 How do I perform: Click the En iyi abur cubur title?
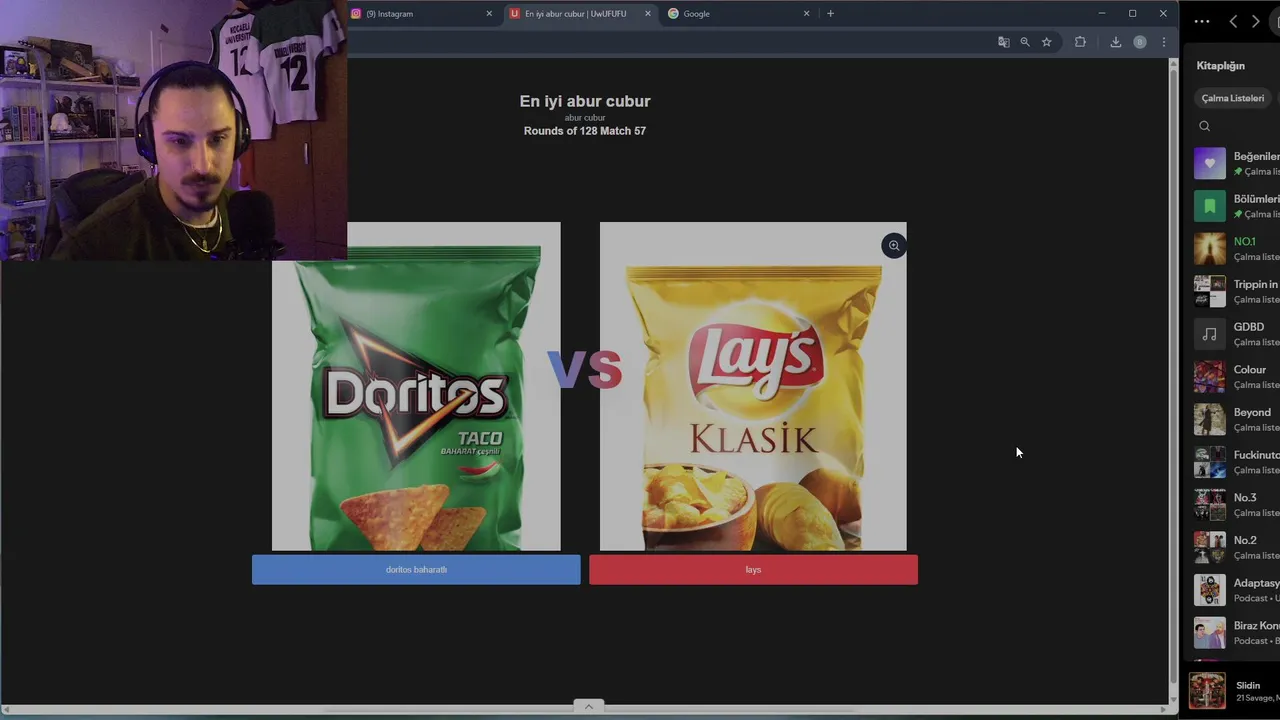(x=585, y=101)
